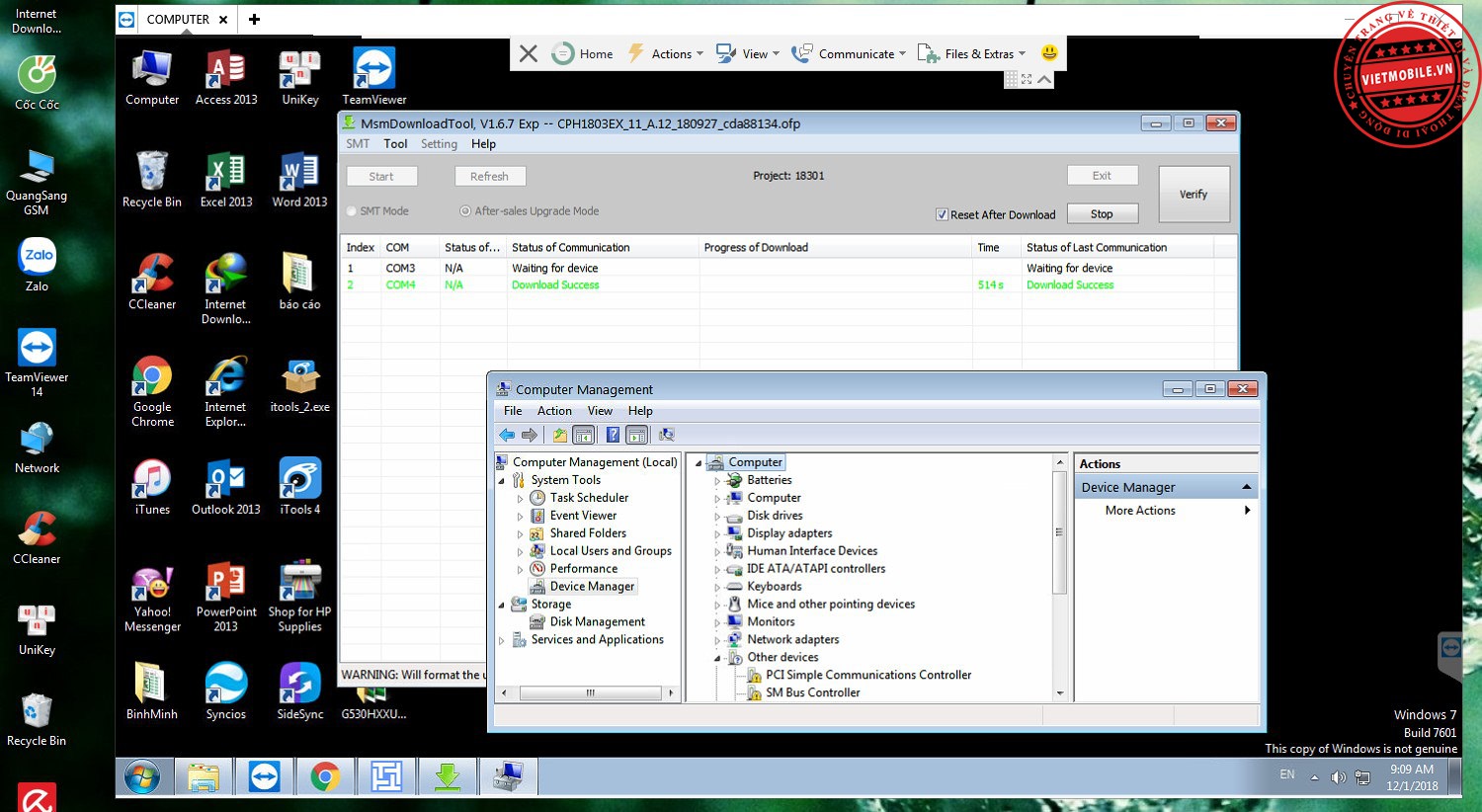Open the Syncios desktop icon

[x=226, y=691]
